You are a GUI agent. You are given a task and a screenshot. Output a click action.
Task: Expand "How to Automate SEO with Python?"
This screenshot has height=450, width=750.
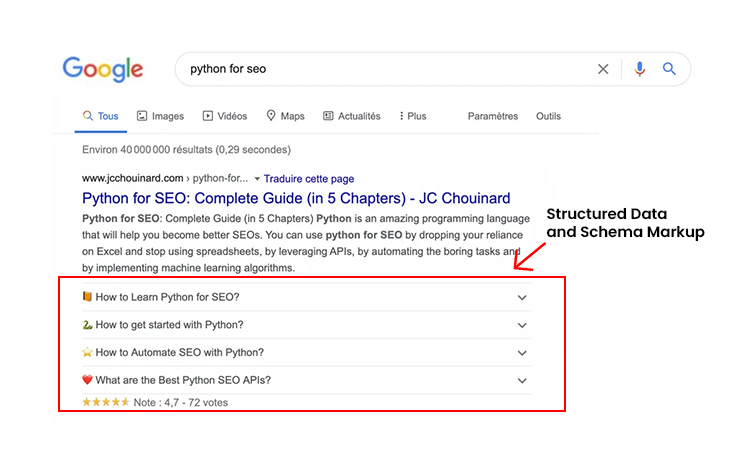tap(522, 353)
